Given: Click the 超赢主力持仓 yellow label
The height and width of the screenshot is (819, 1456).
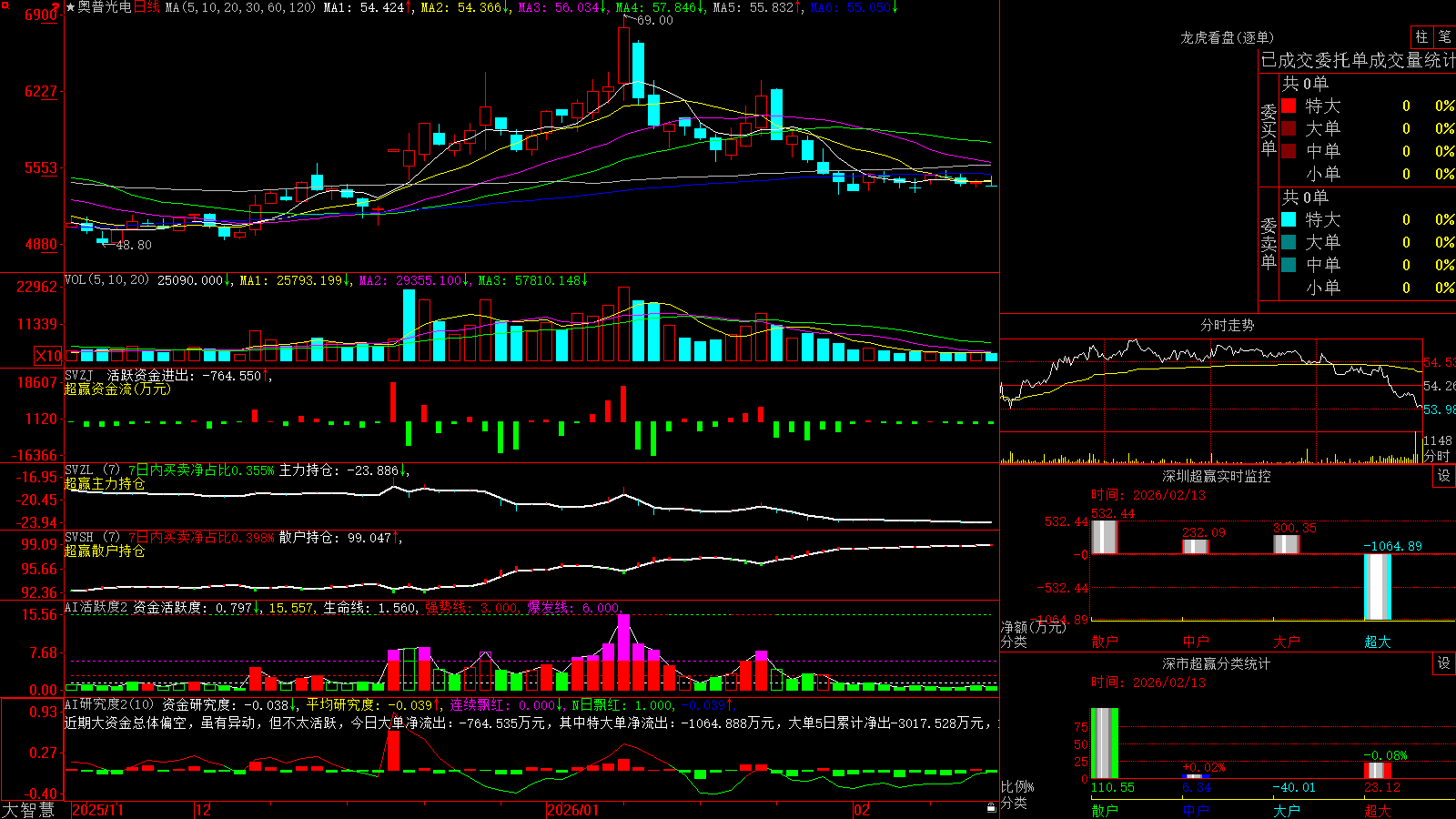Looking at the screenshot, I should click(105, 483).
